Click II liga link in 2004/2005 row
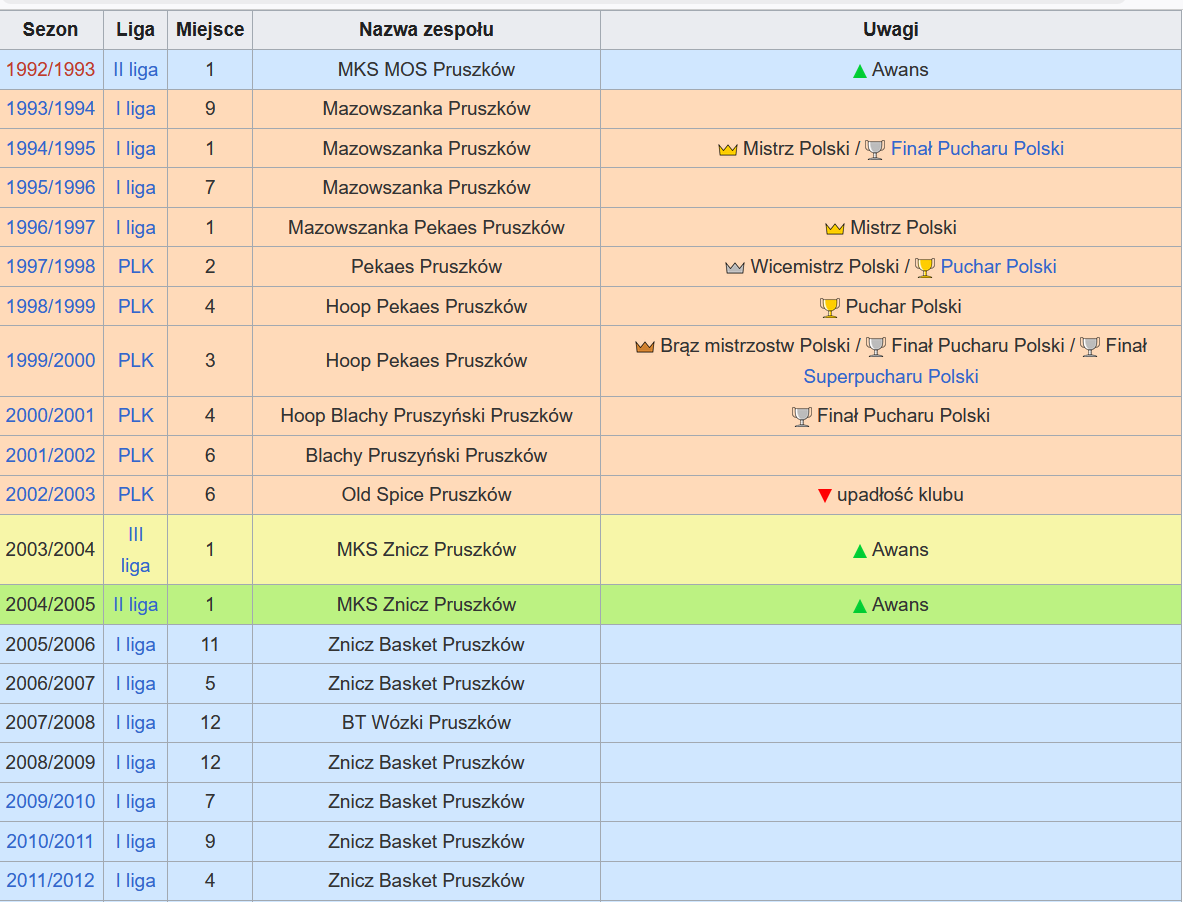The image size is (1183, 902). click(135, 605)
